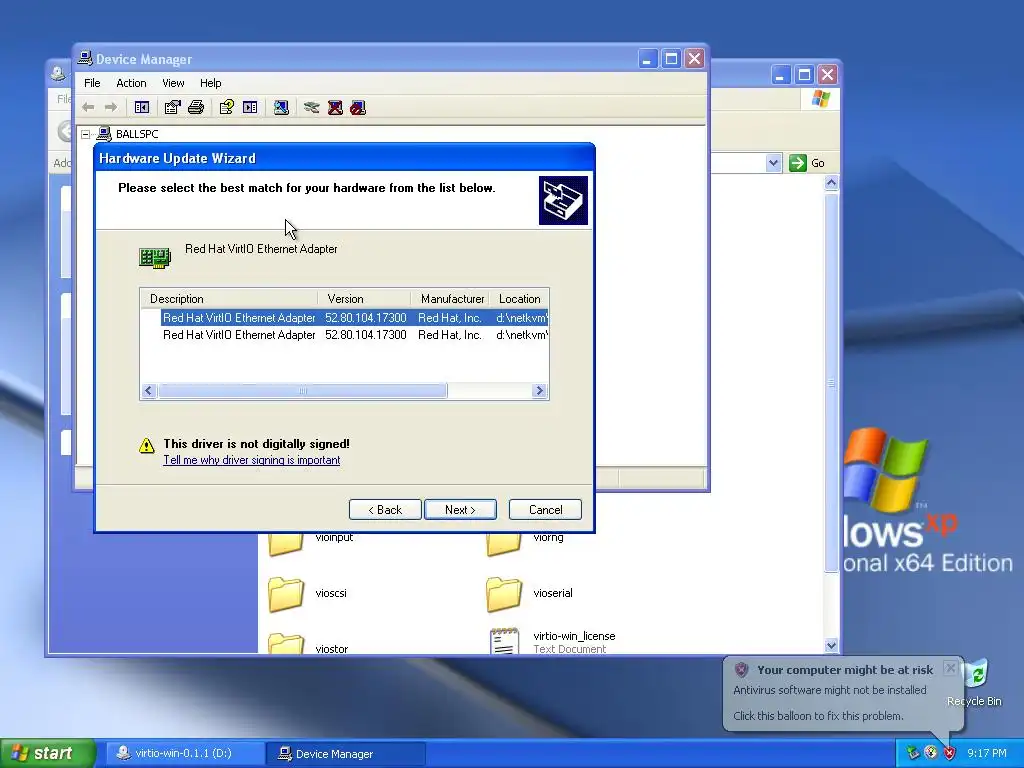Image resolution: width=1024 pixels, height=768 pixels.
Task: Select the BALLSPC computer icon in tree
Action: (104, 134)
